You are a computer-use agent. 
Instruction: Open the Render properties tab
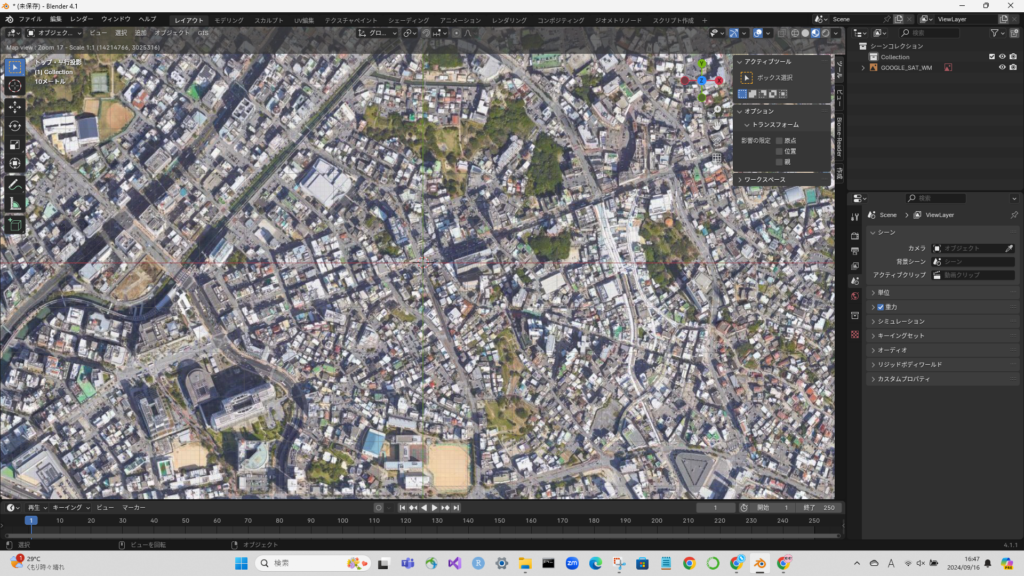pos(855,236)
